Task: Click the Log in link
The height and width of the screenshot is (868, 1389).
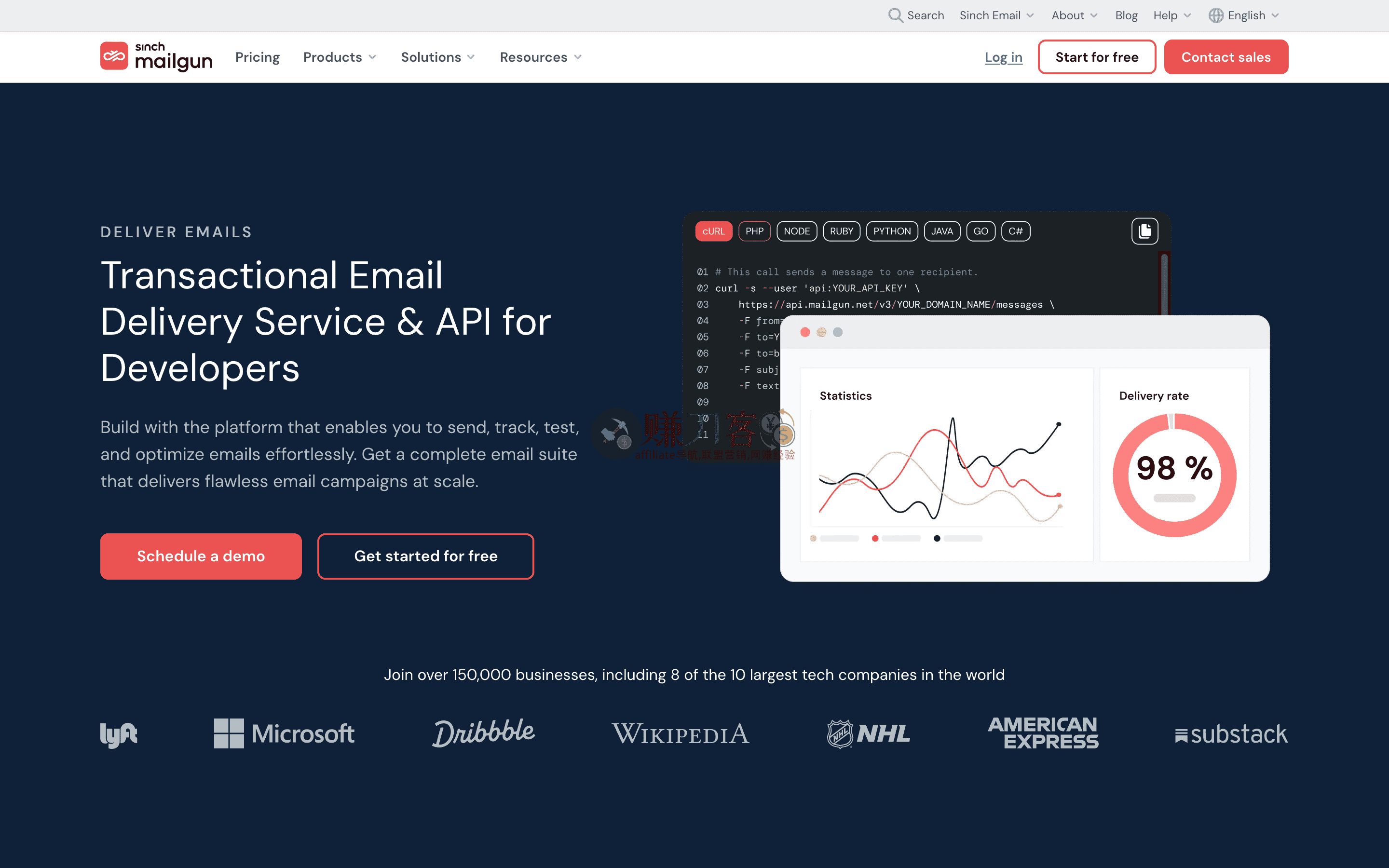Action: (1003, 57)
